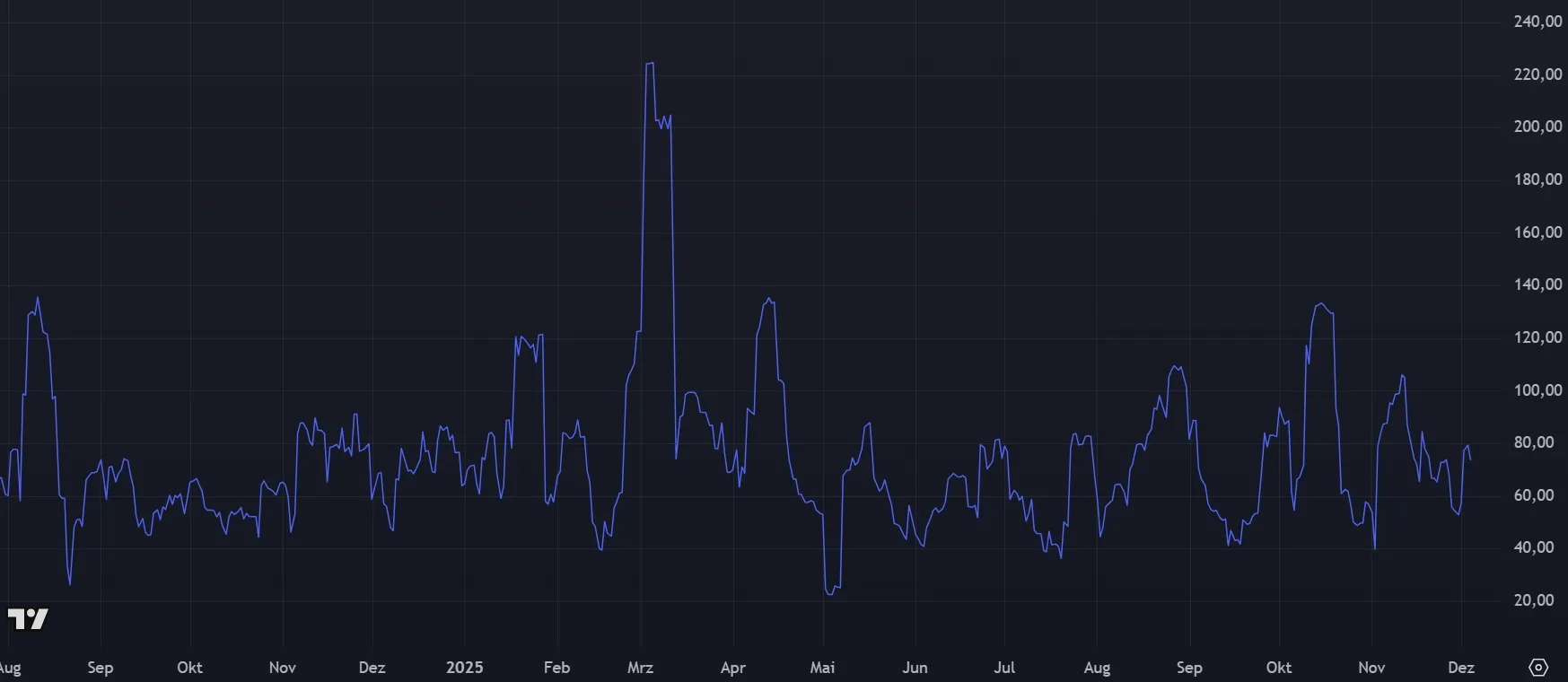Select the 160,00 price axis label

(x=1537, y=232)
